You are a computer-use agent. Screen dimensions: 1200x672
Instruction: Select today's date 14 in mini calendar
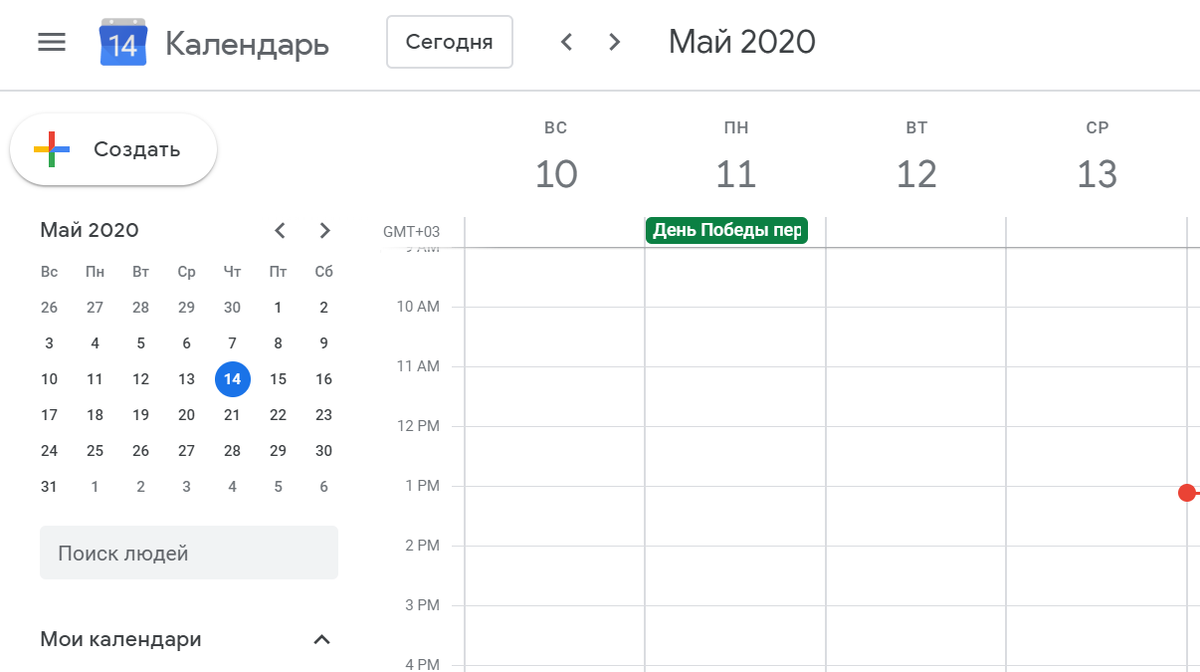pyautogui.click(x=232, y=379)
